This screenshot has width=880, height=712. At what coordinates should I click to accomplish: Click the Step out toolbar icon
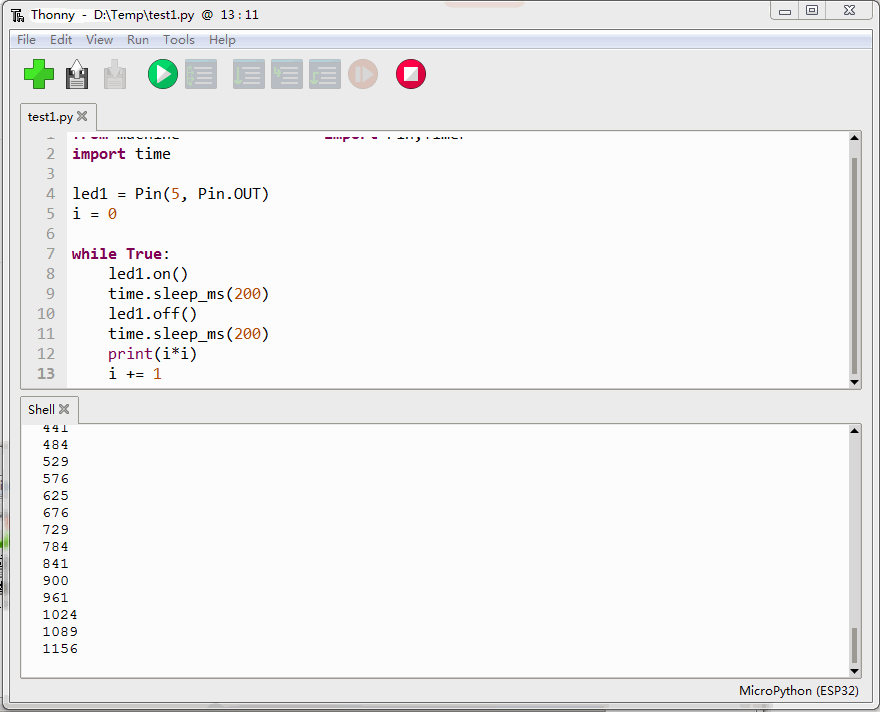point(325,74)
